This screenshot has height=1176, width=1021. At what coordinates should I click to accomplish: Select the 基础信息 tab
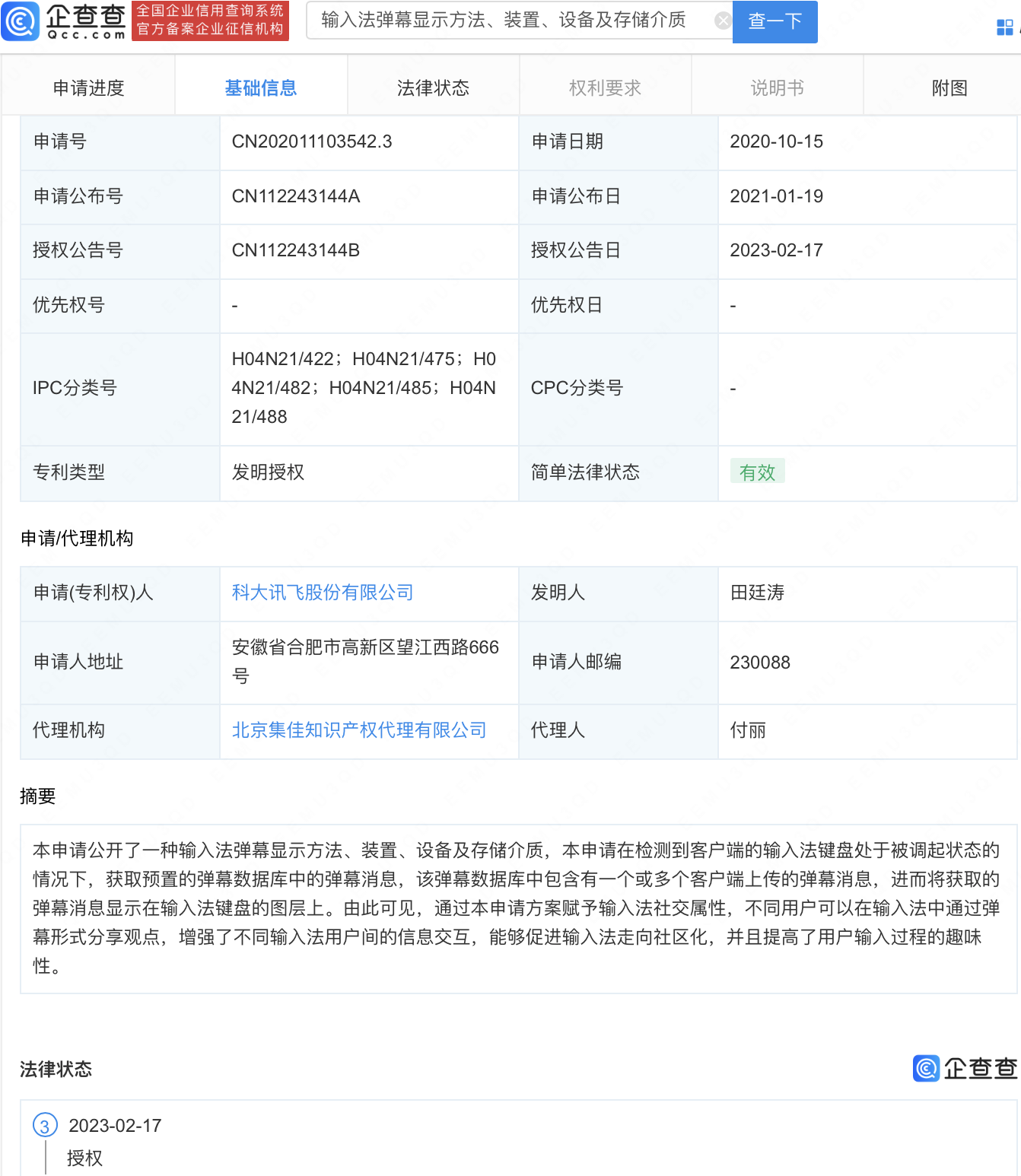(261, 87)
